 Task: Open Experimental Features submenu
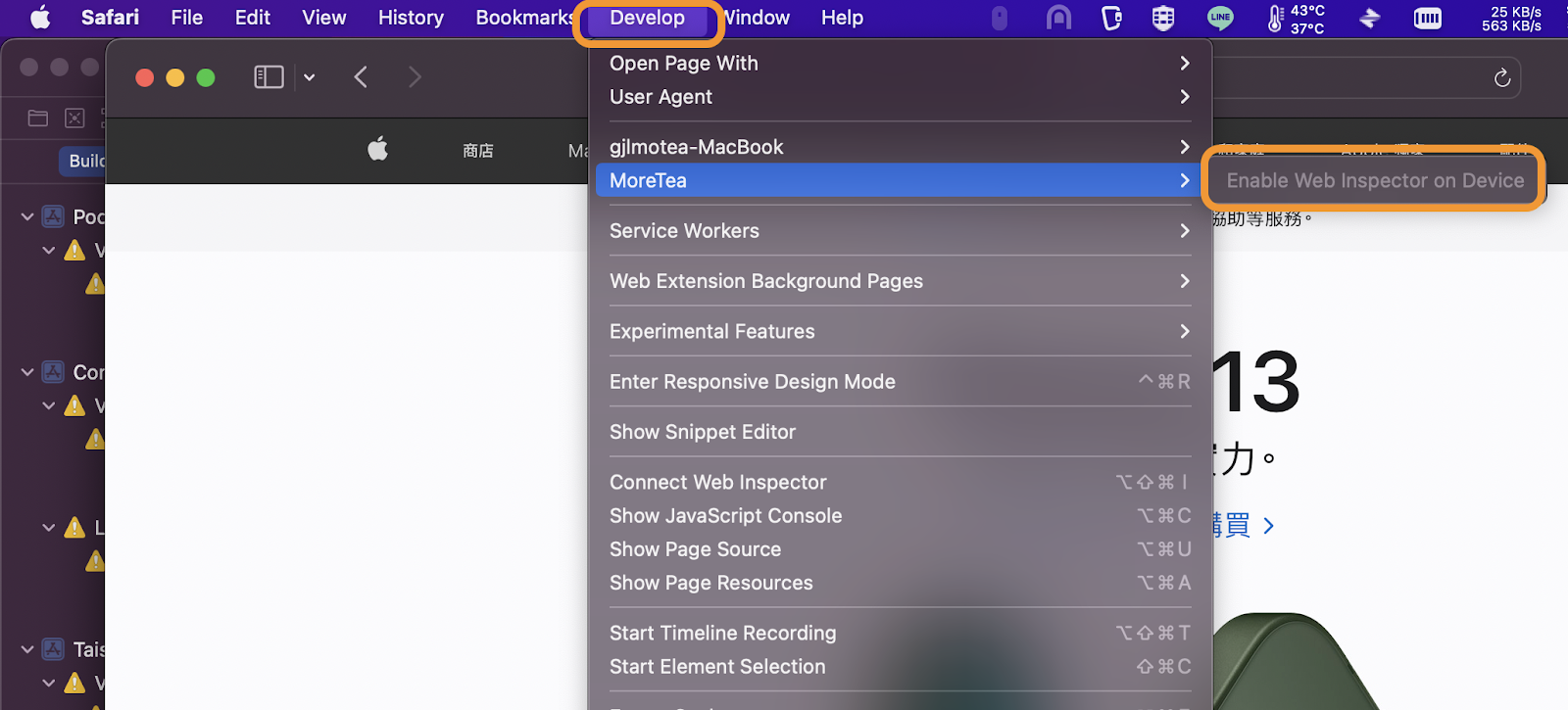point(899,331)
